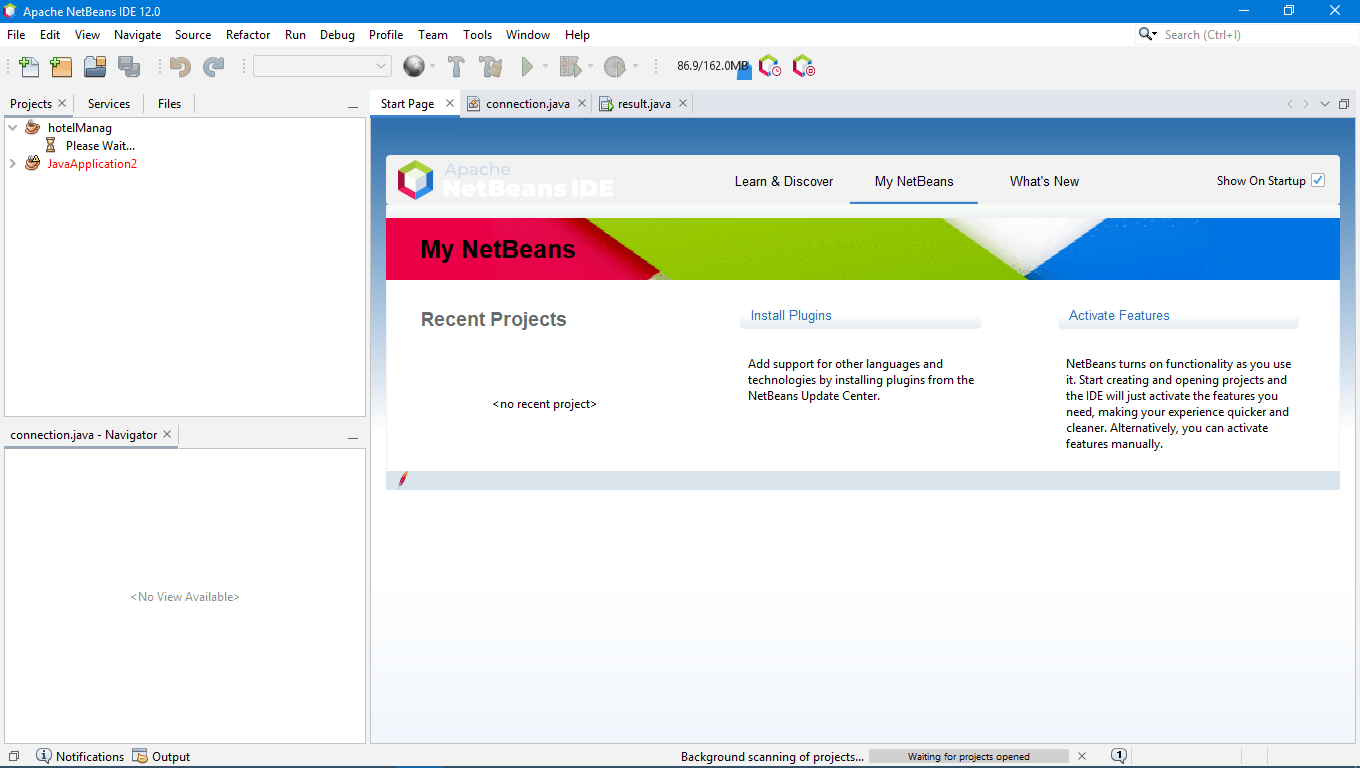Open the Install Plugins link
This screenshot has height=768, width=1360.
791,315
